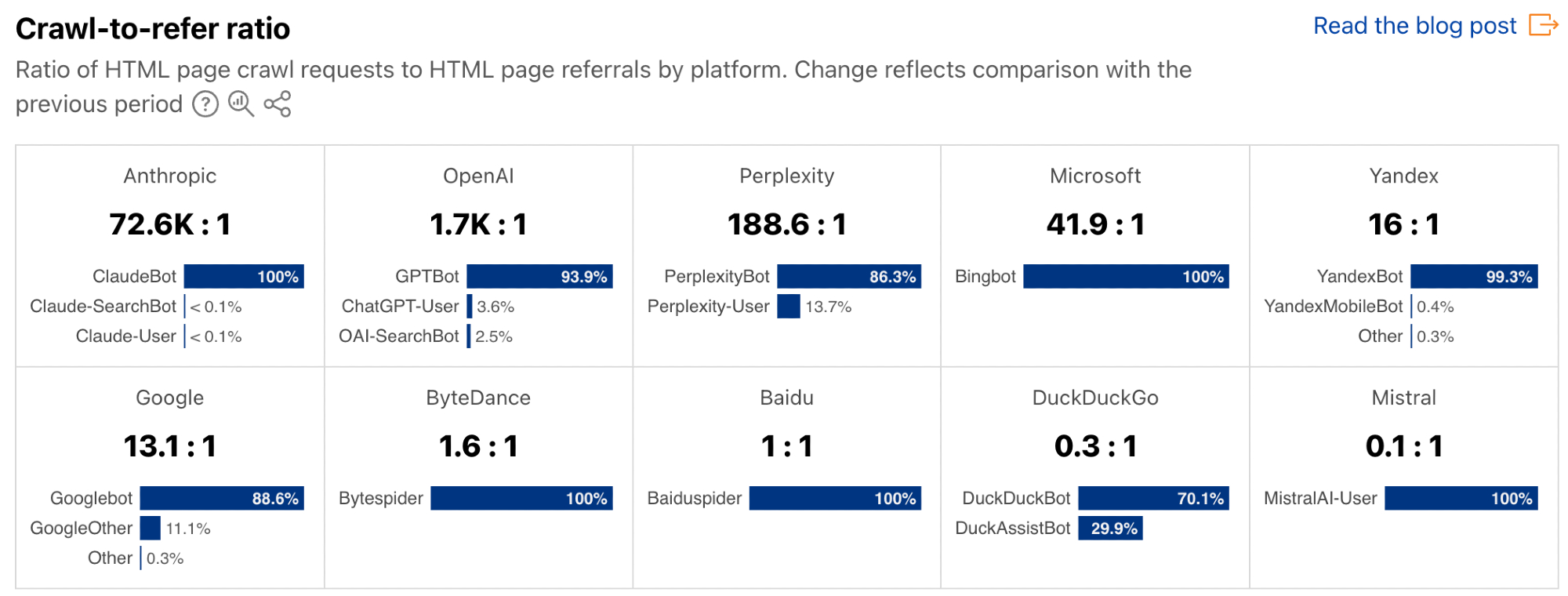Click the MistralAI-User 100% bar
1568x596 pixels.
click(1461, 498)
